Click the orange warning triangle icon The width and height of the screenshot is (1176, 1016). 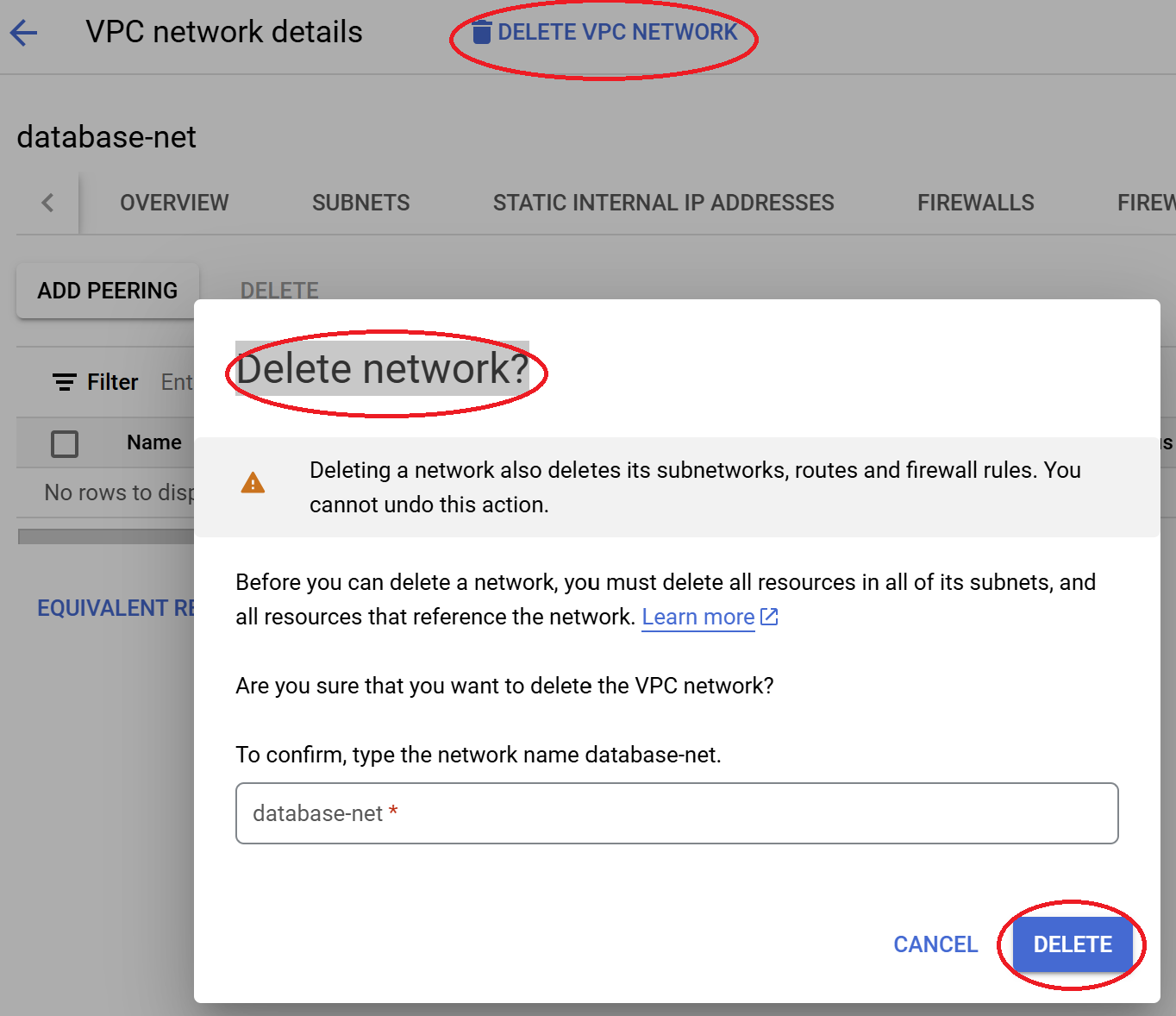click(253, 483)
